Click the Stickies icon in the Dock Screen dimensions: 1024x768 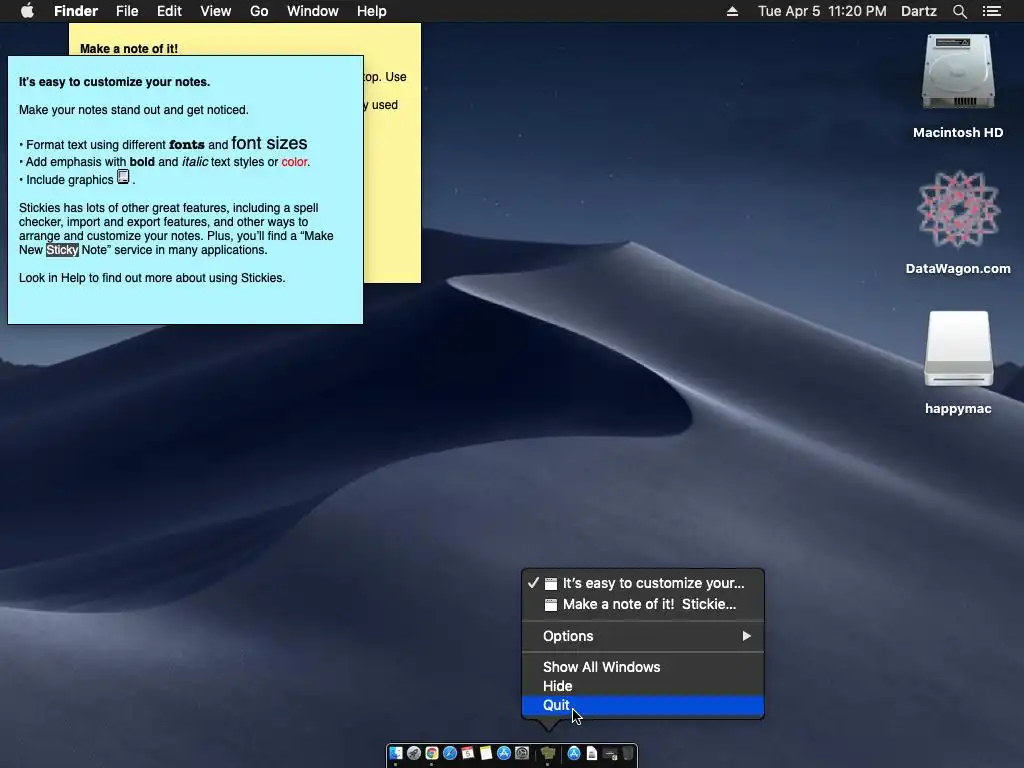click(548, 754)
